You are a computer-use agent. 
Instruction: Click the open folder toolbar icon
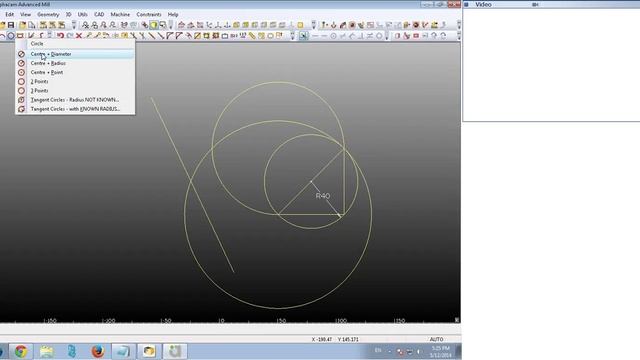(x=22, y=25)
